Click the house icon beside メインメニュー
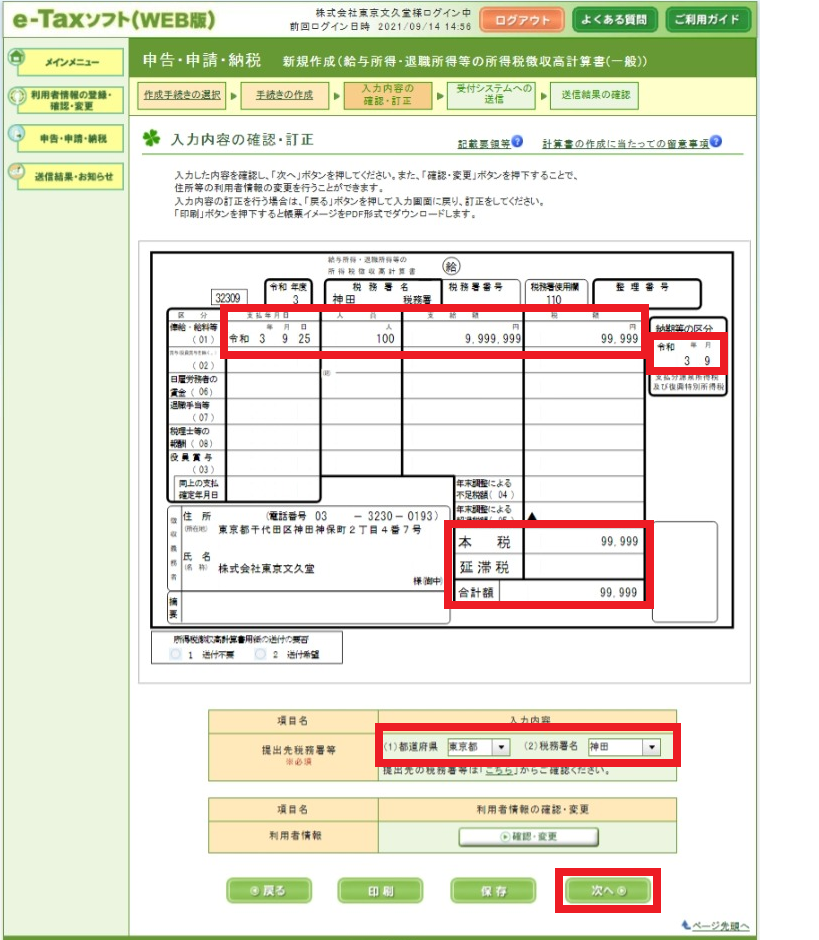Screen dimensions: 819x940 point(16,58)
